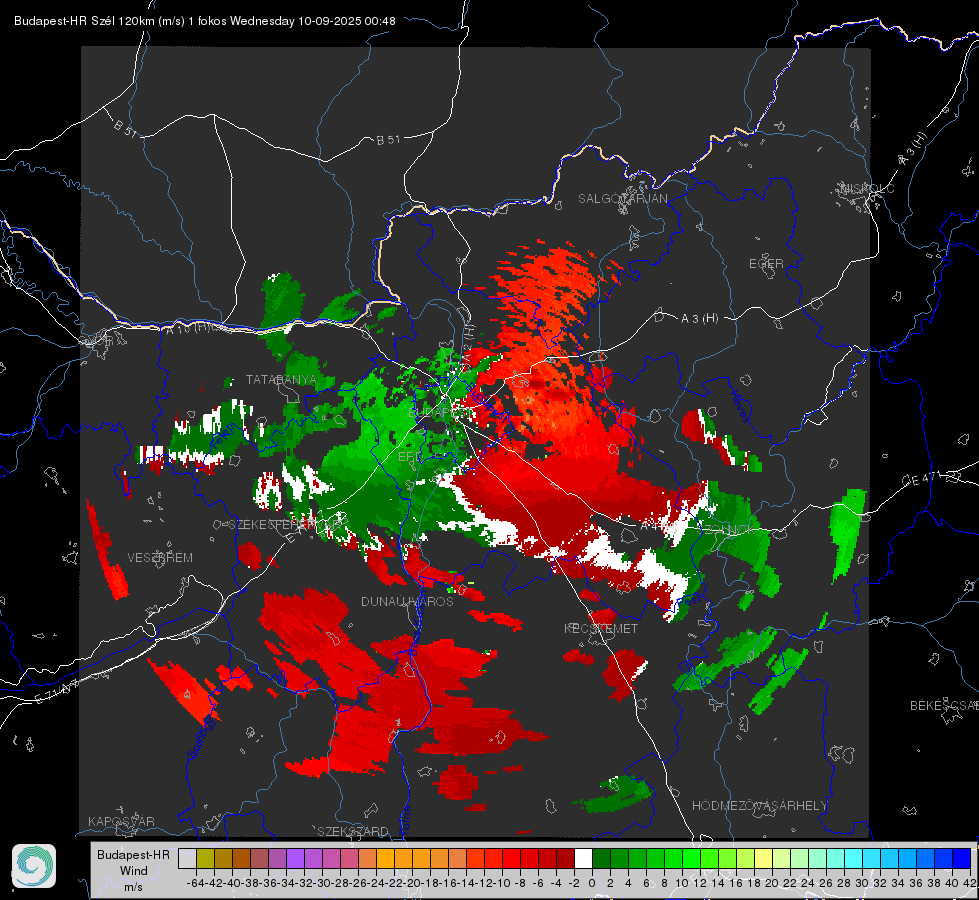Viewport: 979px width, 900px height.
Task: Click the KAPOSVÁR city label
Action: click(x=121, y=821)
